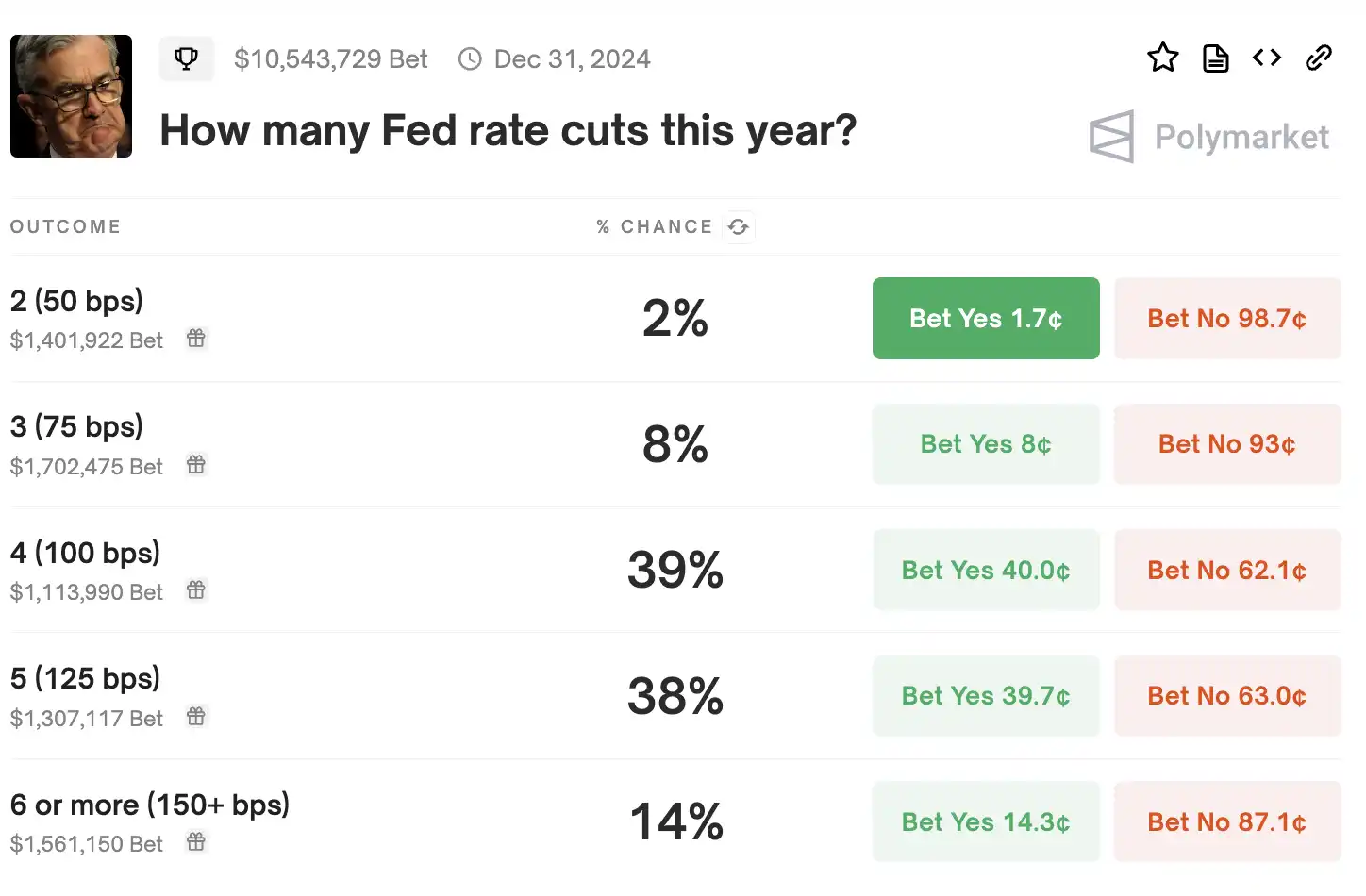The width and height of the screenshot is (1366, 896).
Task: Open the 5 (125 bps) outcome row
Action: click(x=85, y=679)
